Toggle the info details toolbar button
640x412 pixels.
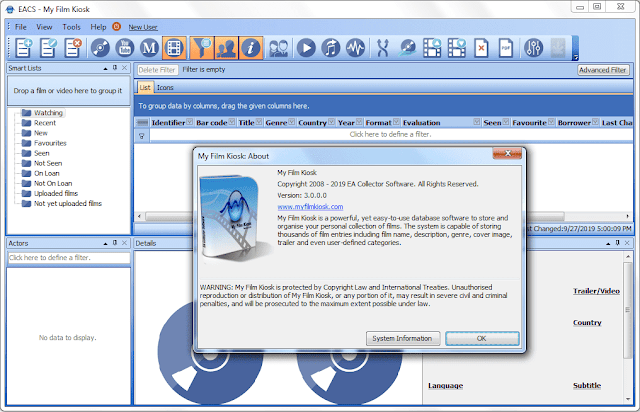[251, 48]
